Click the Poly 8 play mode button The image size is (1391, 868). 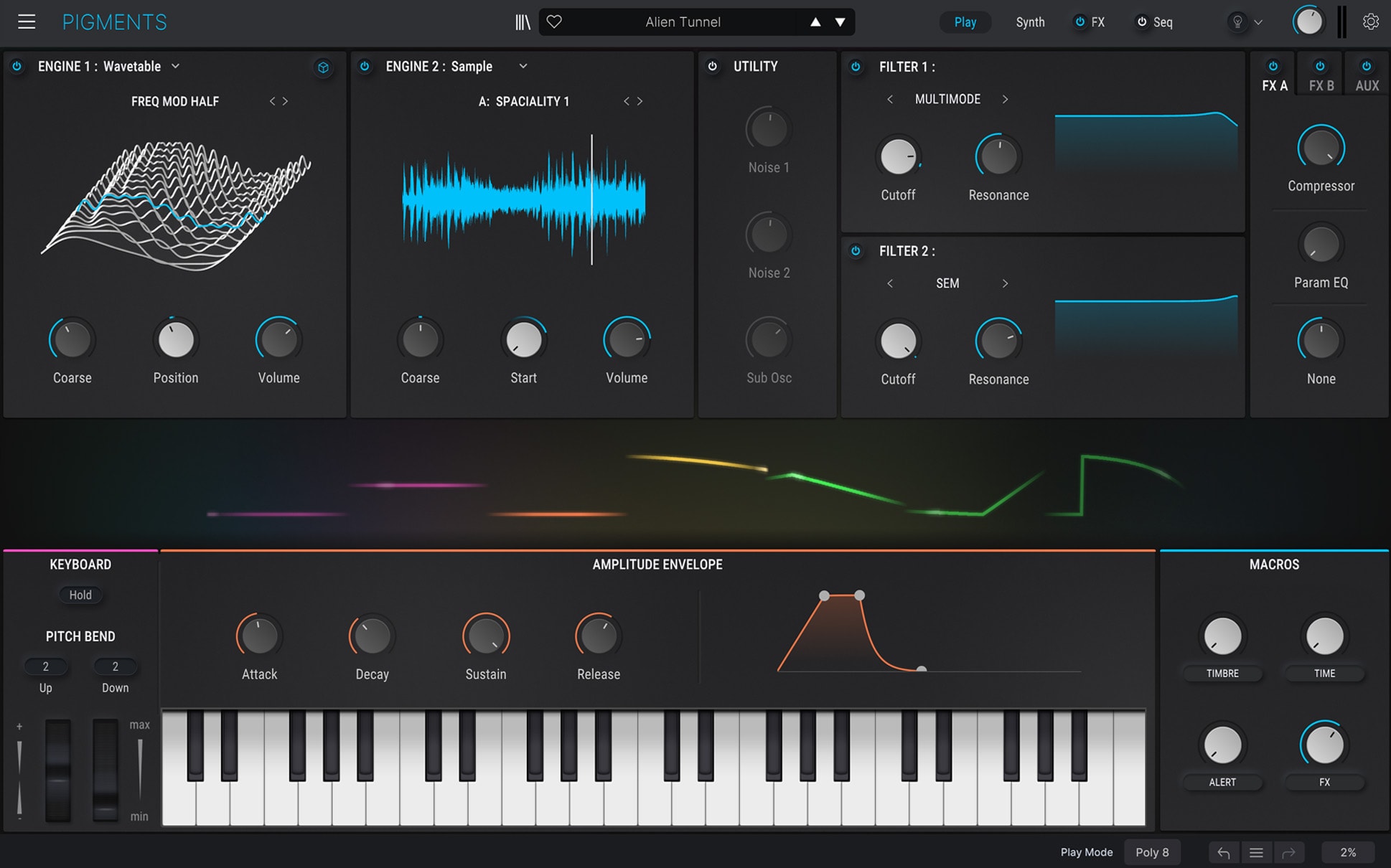pyautogui.click(x=1152, y=852)
